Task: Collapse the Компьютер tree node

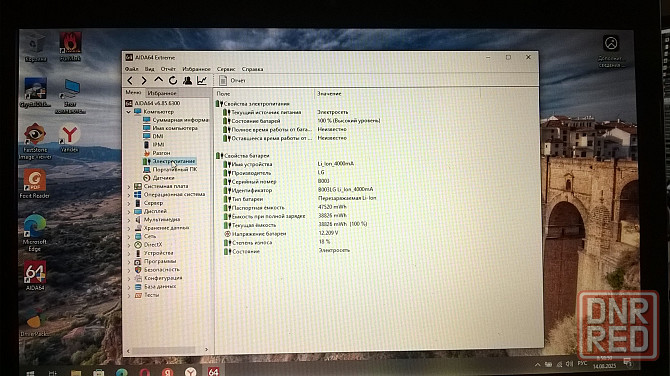Action: point(128,112)
